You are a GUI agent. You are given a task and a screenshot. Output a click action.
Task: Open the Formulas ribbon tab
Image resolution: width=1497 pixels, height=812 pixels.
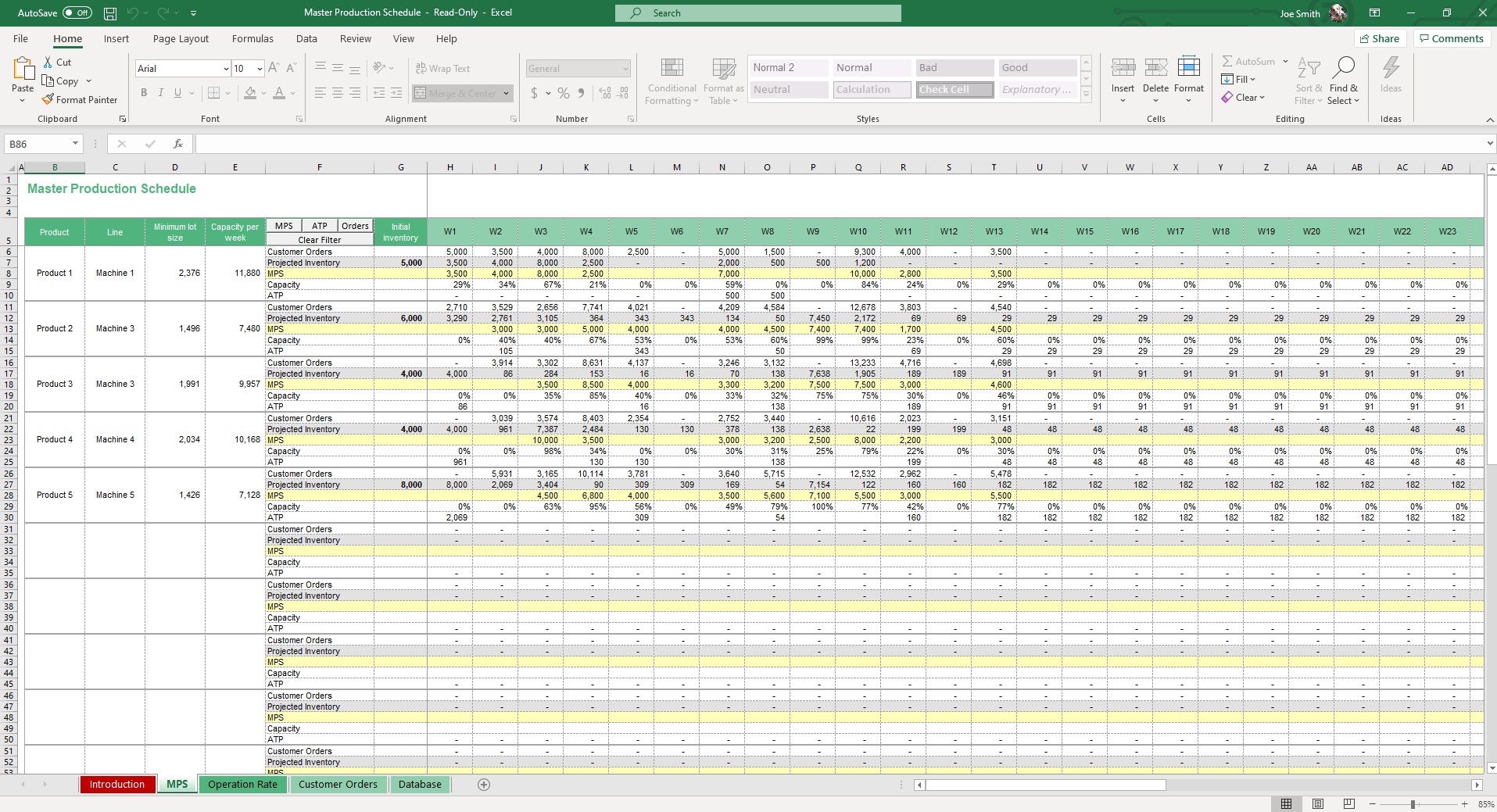[x=252, y=39]
